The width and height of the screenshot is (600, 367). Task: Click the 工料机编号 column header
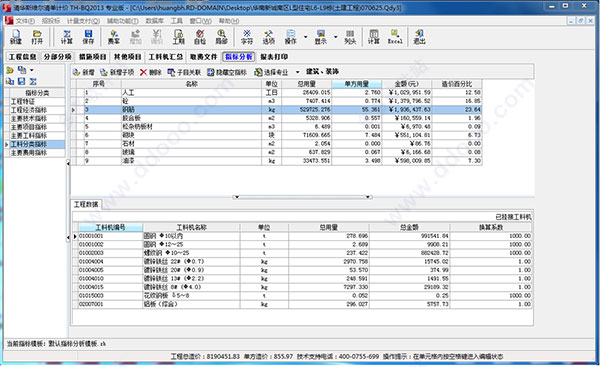coord(111,227)
